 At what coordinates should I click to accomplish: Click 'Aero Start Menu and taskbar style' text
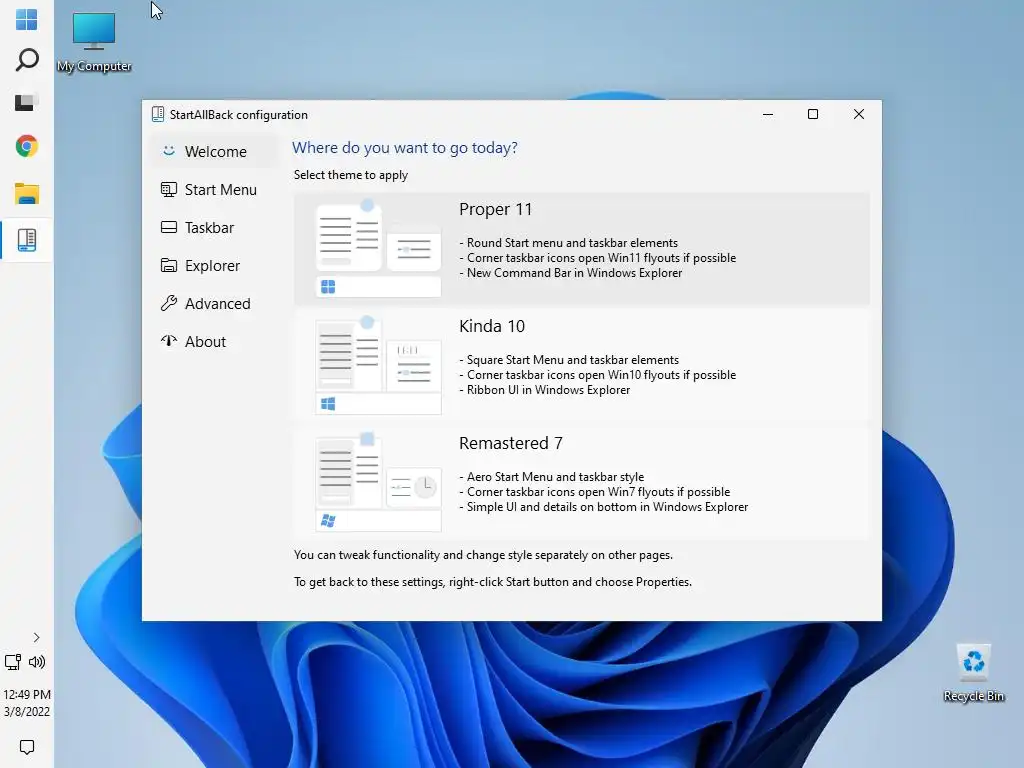555,477
